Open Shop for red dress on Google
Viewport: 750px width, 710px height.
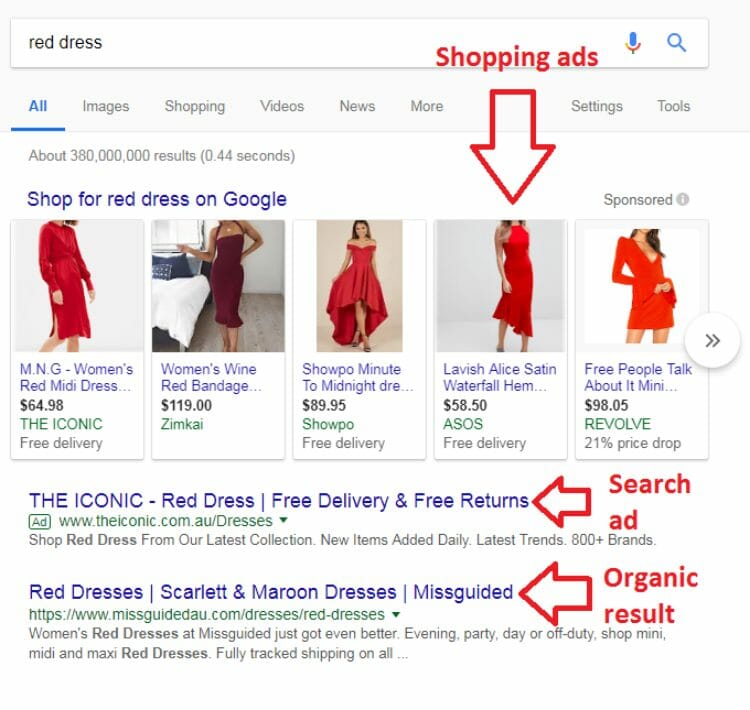pos(157,199)
